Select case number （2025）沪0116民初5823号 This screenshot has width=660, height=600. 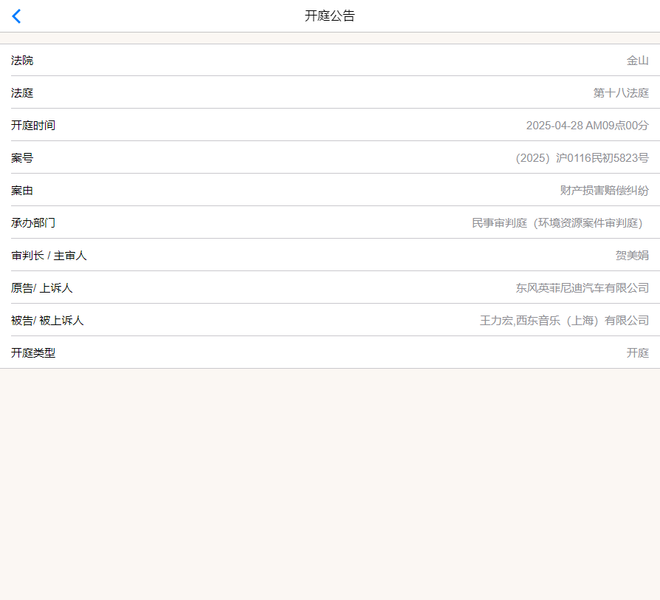pos(582,158)
